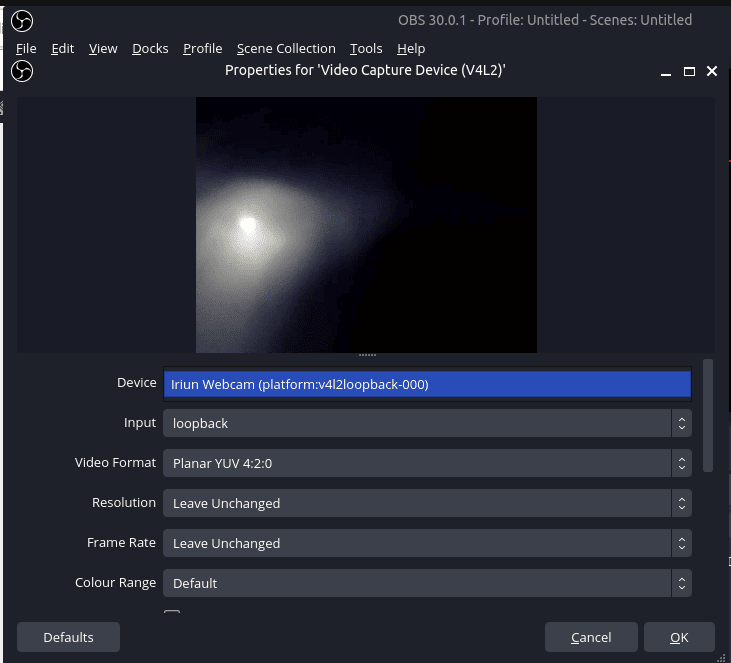
Task: Click the Video Format label
Action: (115, 463)
